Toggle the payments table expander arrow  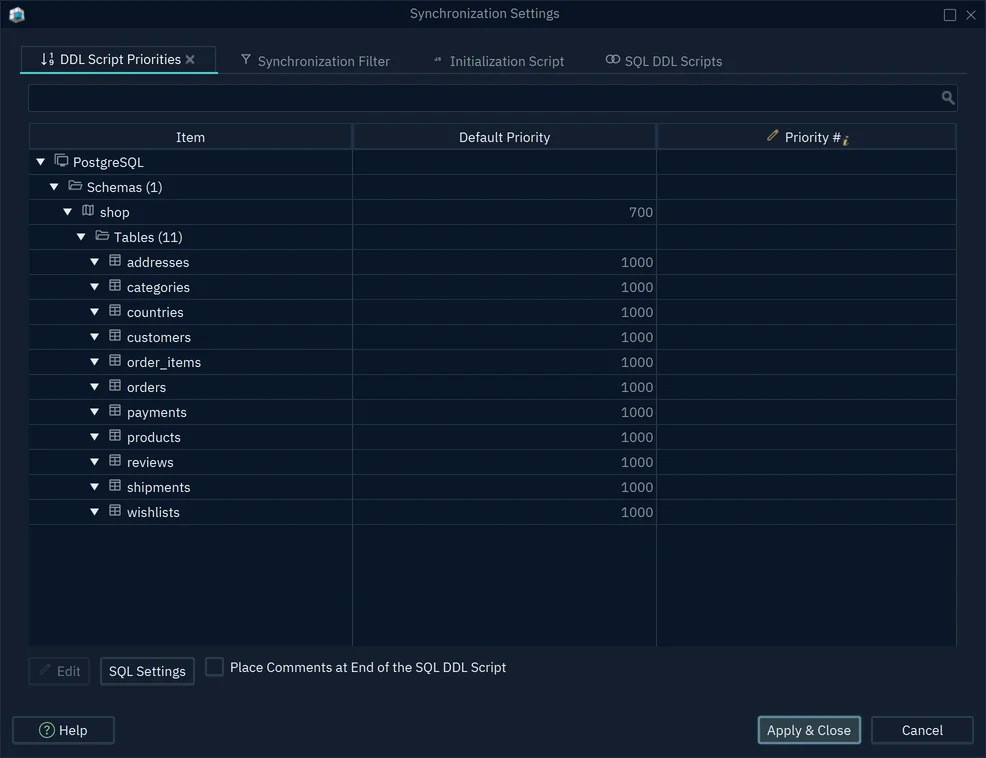click(94, 412)
